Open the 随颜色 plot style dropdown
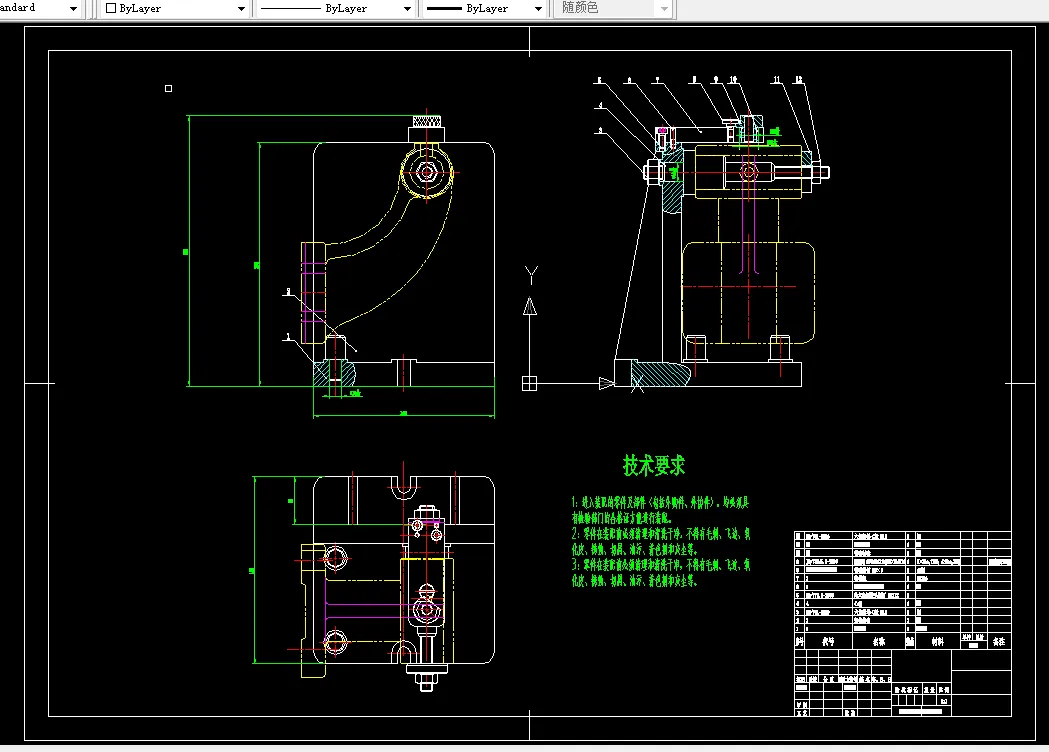 (x=664, y=9)
